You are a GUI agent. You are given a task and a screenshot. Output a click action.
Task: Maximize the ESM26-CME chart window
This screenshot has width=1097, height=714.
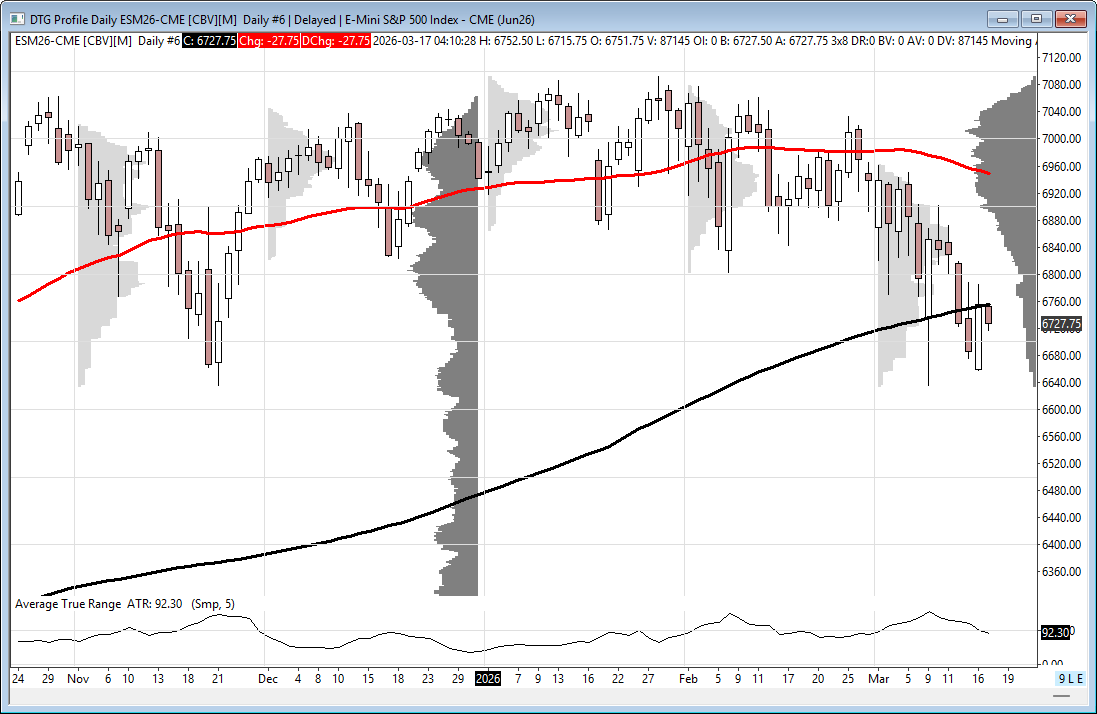click(x=1036, y=18)
